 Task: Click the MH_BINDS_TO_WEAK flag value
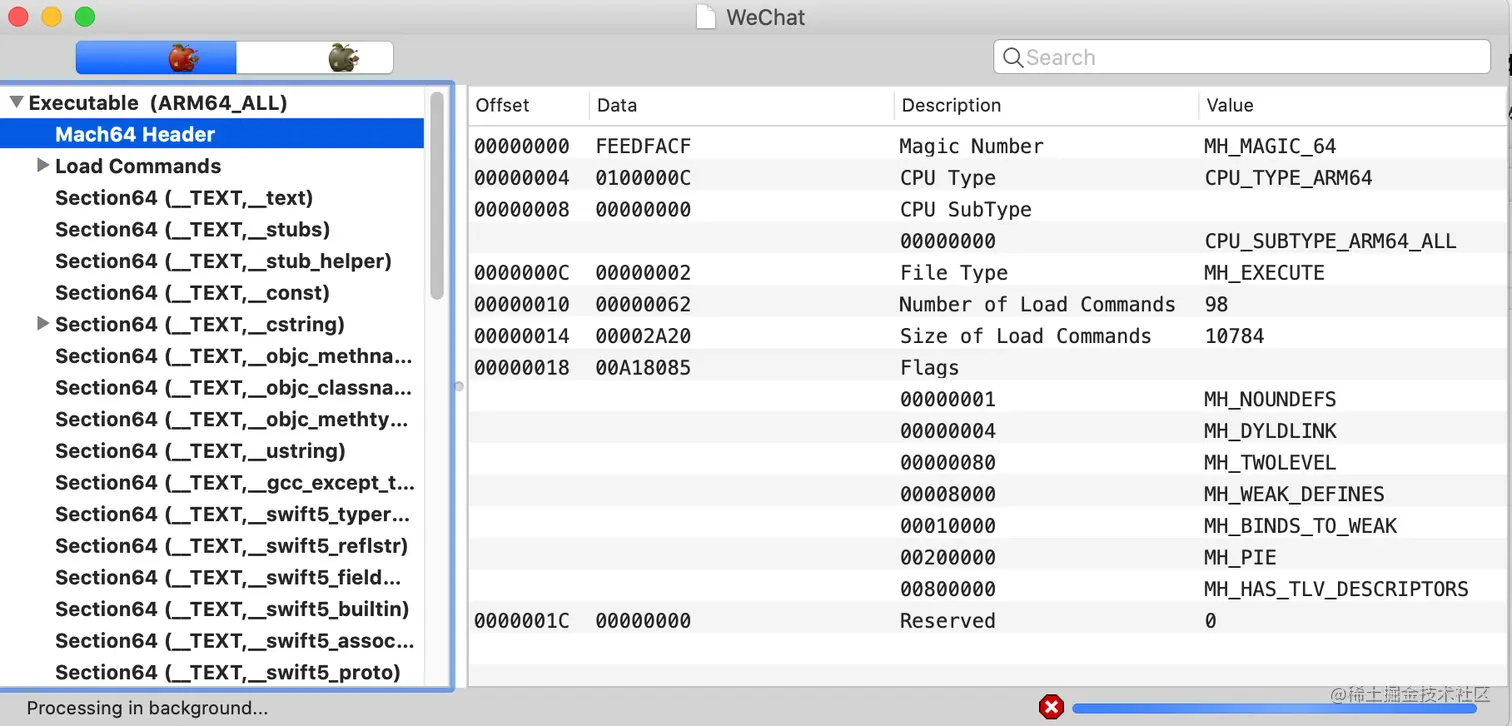pos(1300,526)
